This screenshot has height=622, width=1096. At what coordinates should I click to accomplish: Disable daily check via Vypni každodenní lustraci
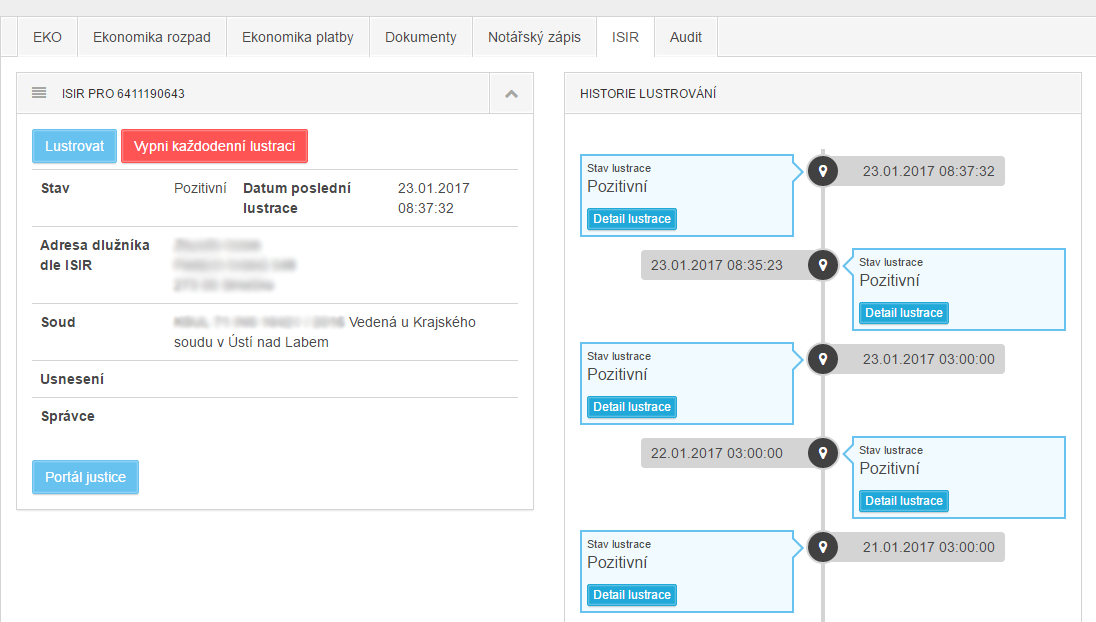pyautogui.click(x=215, y=146)
